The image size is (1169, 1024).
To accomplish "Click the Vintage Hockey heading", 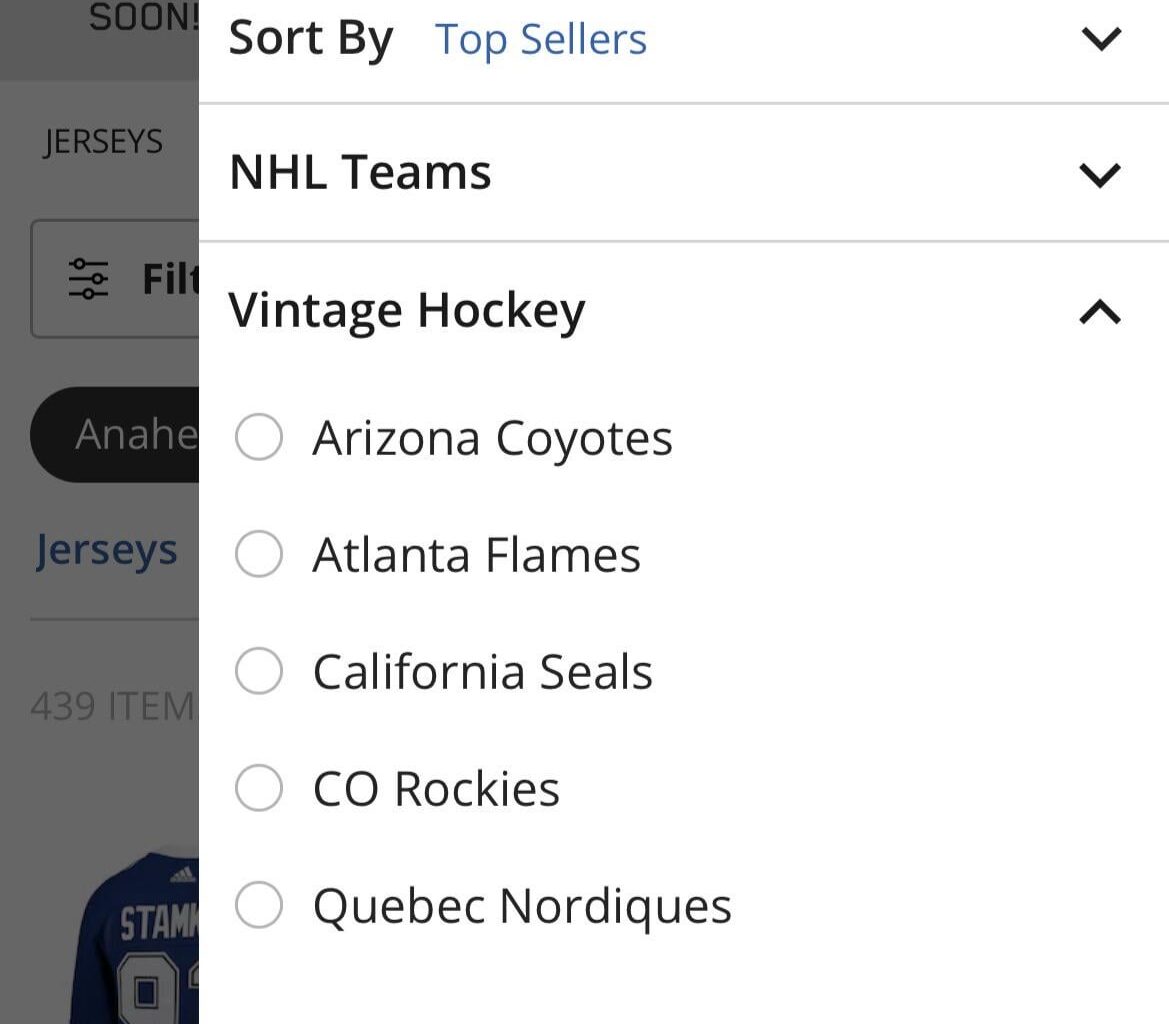I will pyautogui.click(x=406, y=310).
